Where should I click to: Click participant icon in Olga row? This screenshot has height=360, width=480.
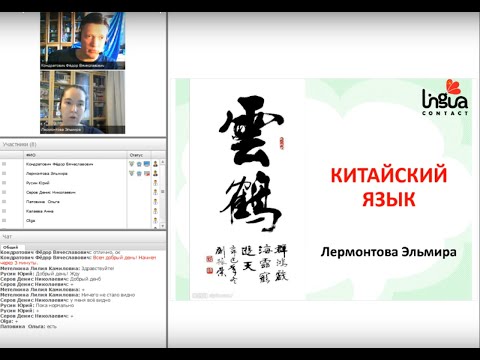pyautogui.click(x=155, y=220)
